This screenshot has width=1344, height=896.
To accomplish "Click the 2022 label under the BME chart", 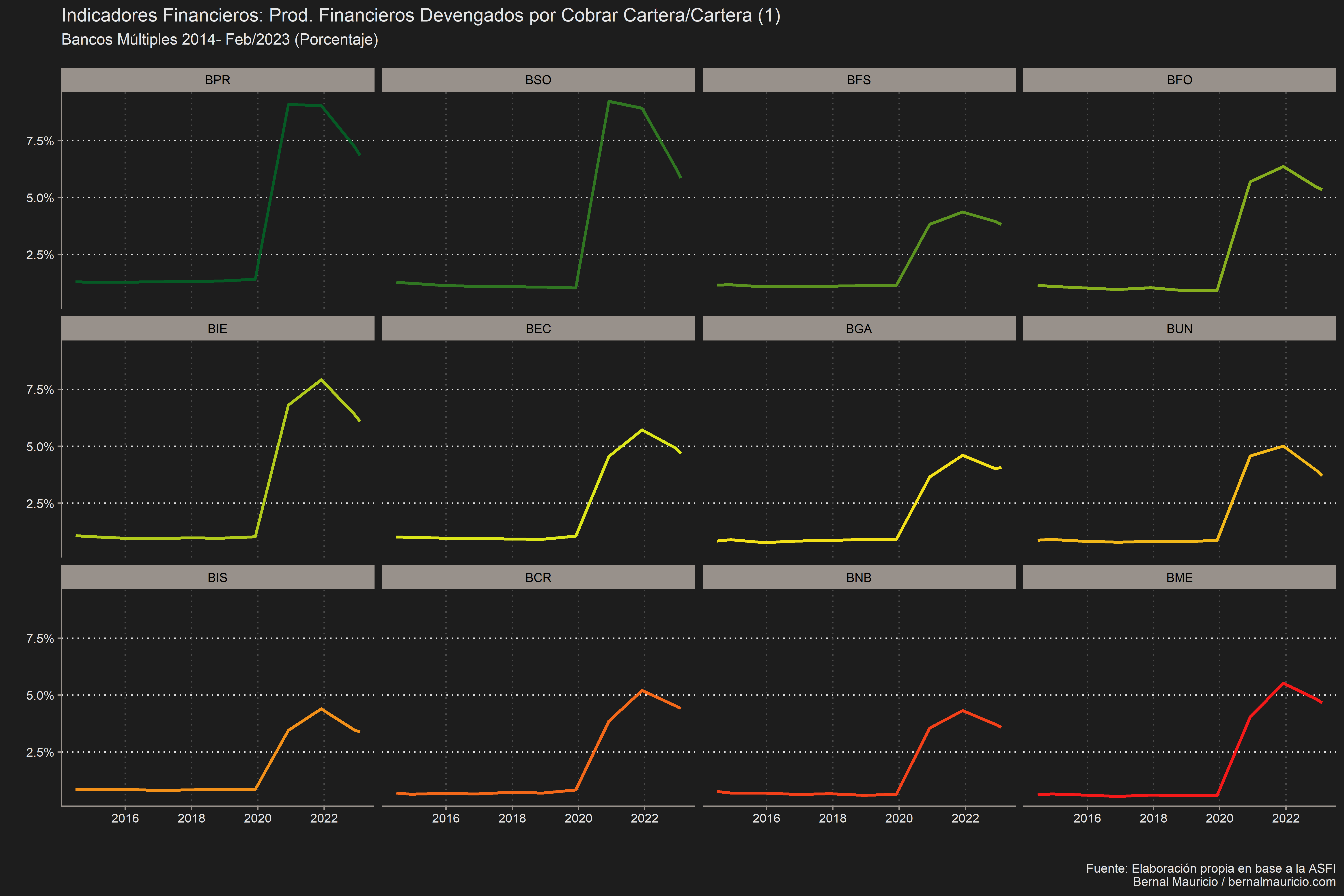I will 1286,818.
